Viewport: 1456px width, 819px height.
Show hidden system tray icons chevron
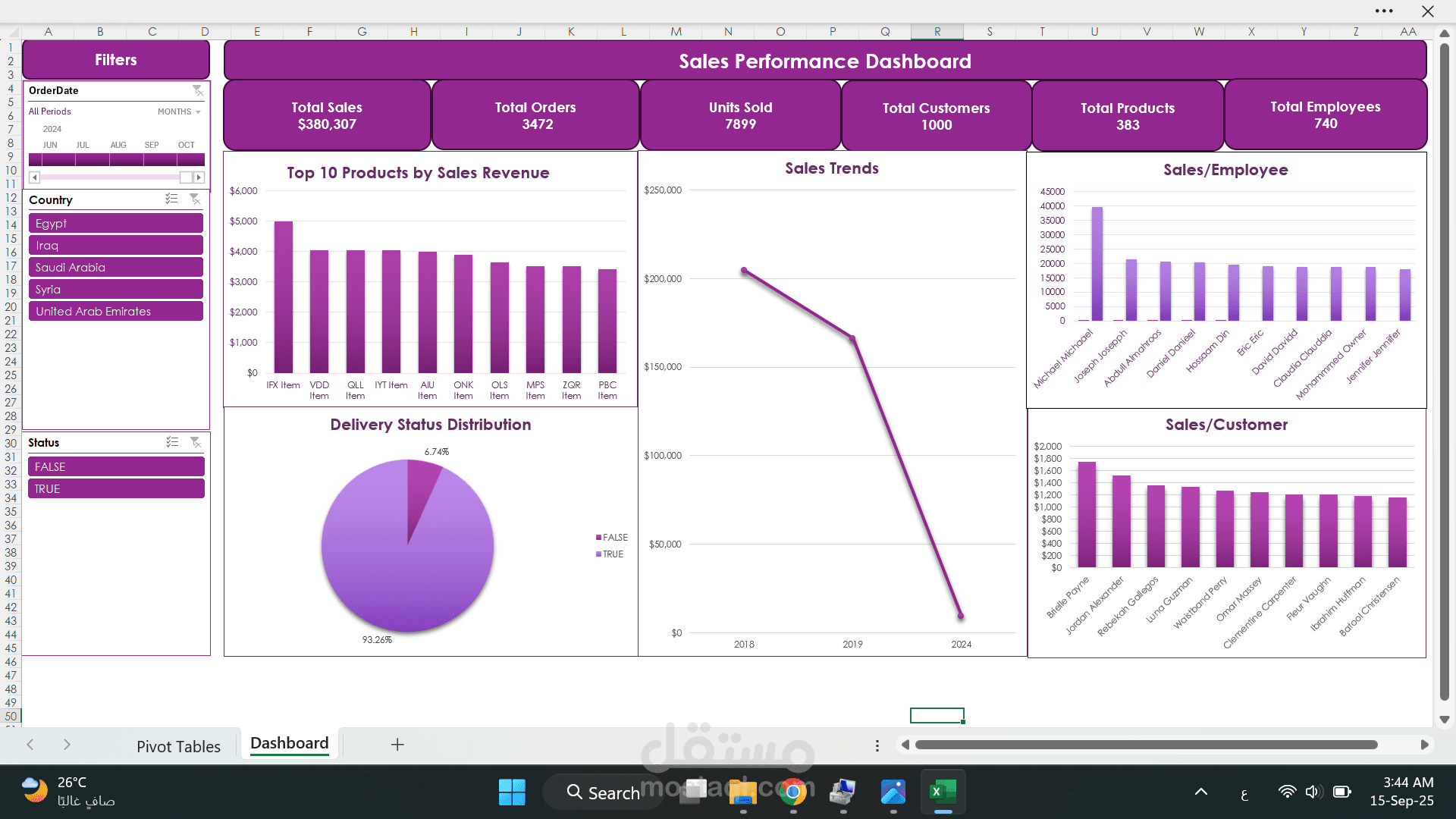pos(1201,792)
